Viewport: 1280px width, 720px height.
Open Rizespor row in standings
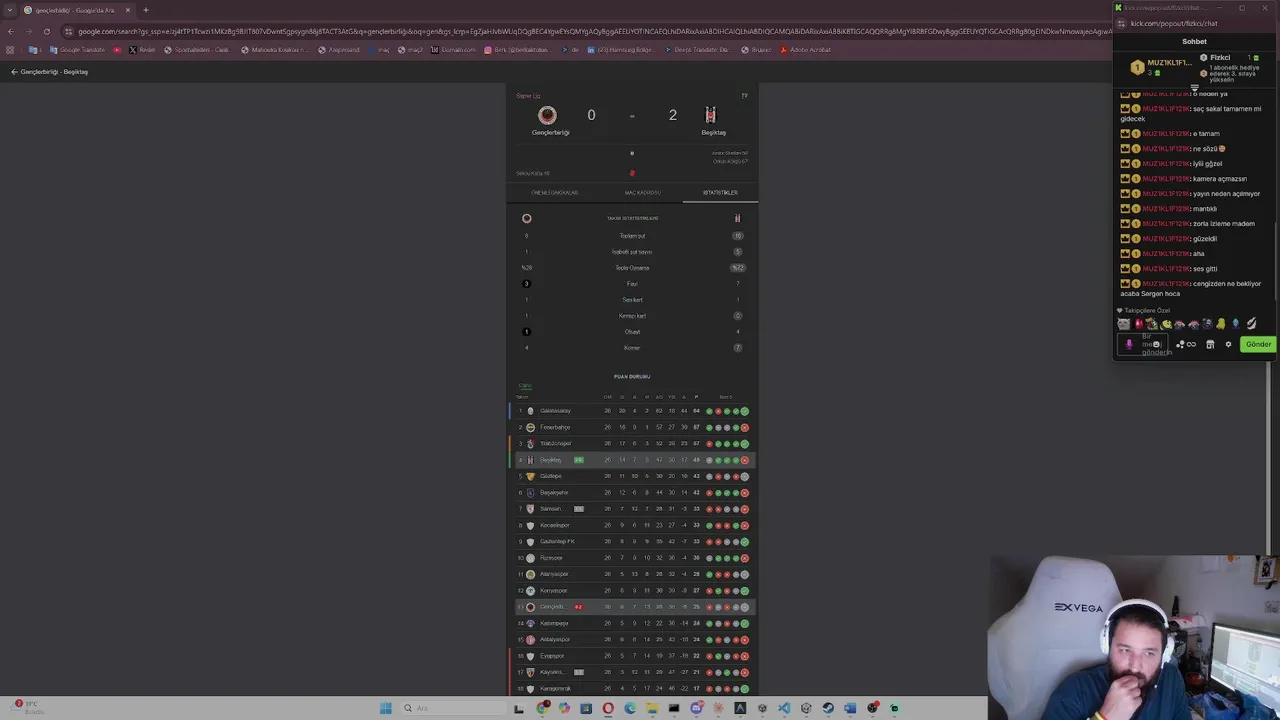pos(632,558)
